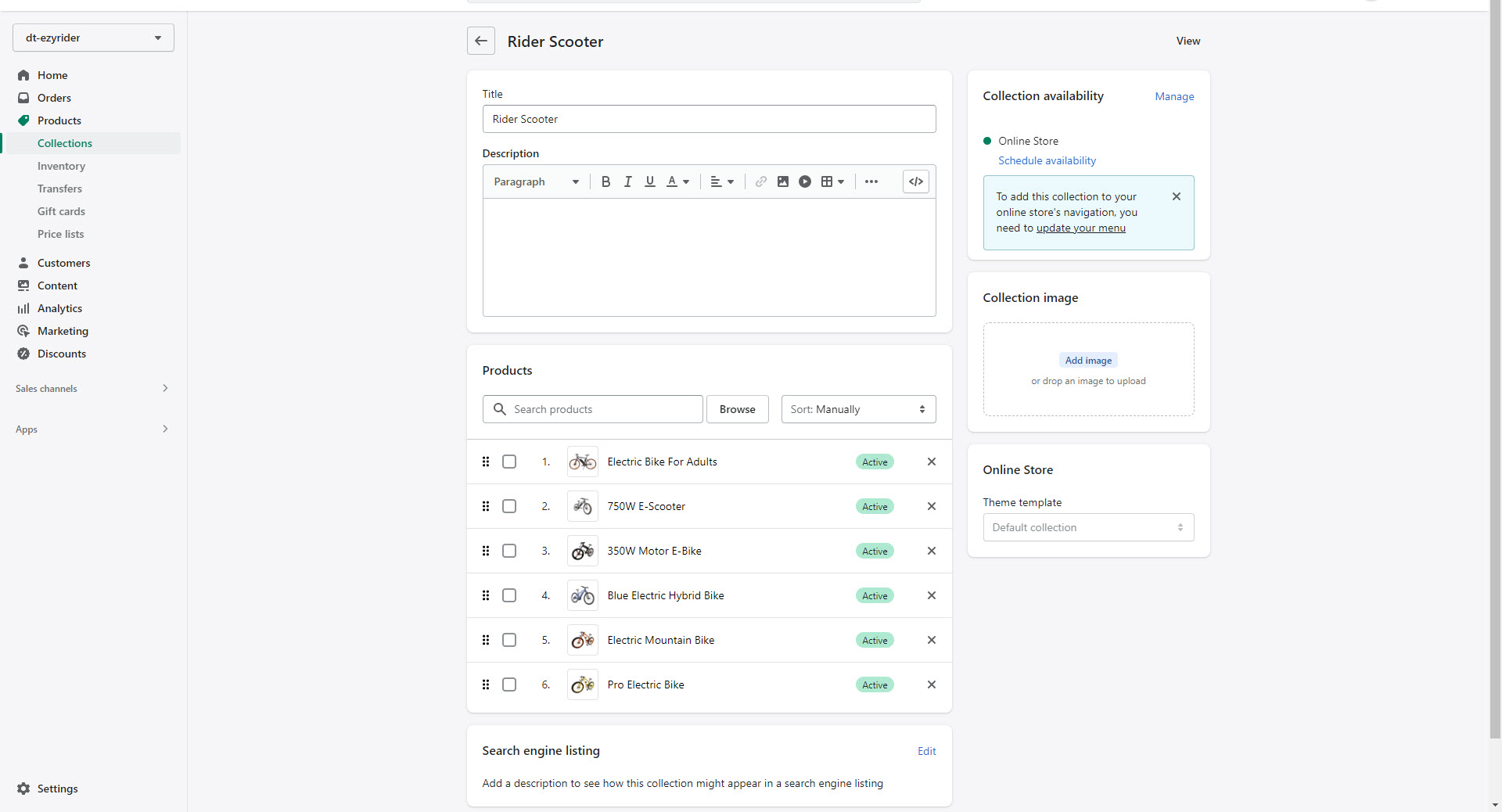This screenshot has width=1502, height=812.
Task: Go to Inventory in sidebar
Action: [61, 166]
